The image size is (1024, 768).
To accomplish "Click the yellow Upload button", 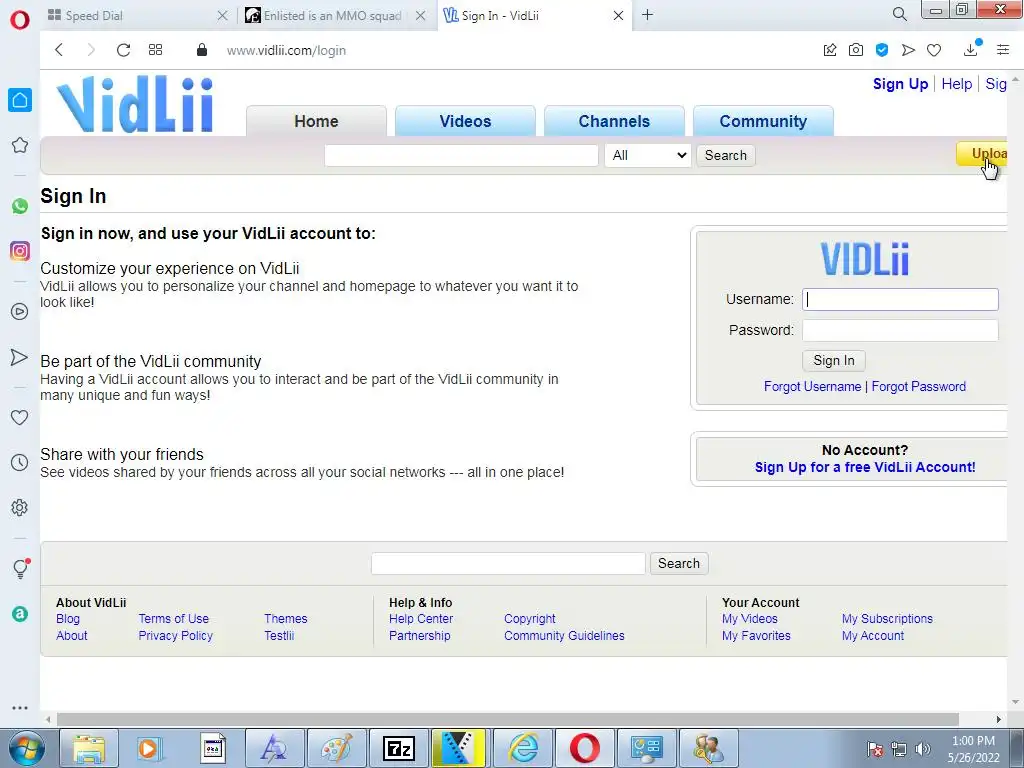I will pos(982,154).
